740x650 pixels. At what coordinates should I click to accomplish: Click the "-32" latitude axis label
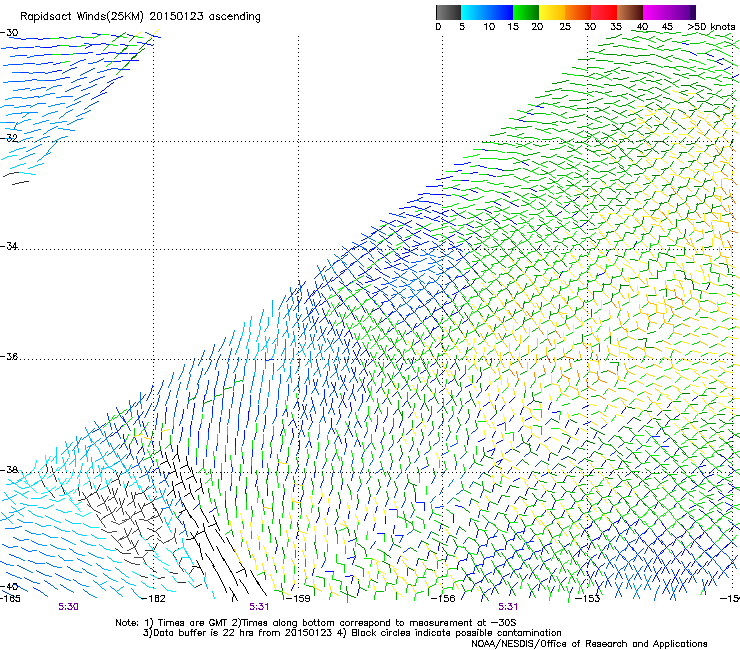[x=9, y=138]
